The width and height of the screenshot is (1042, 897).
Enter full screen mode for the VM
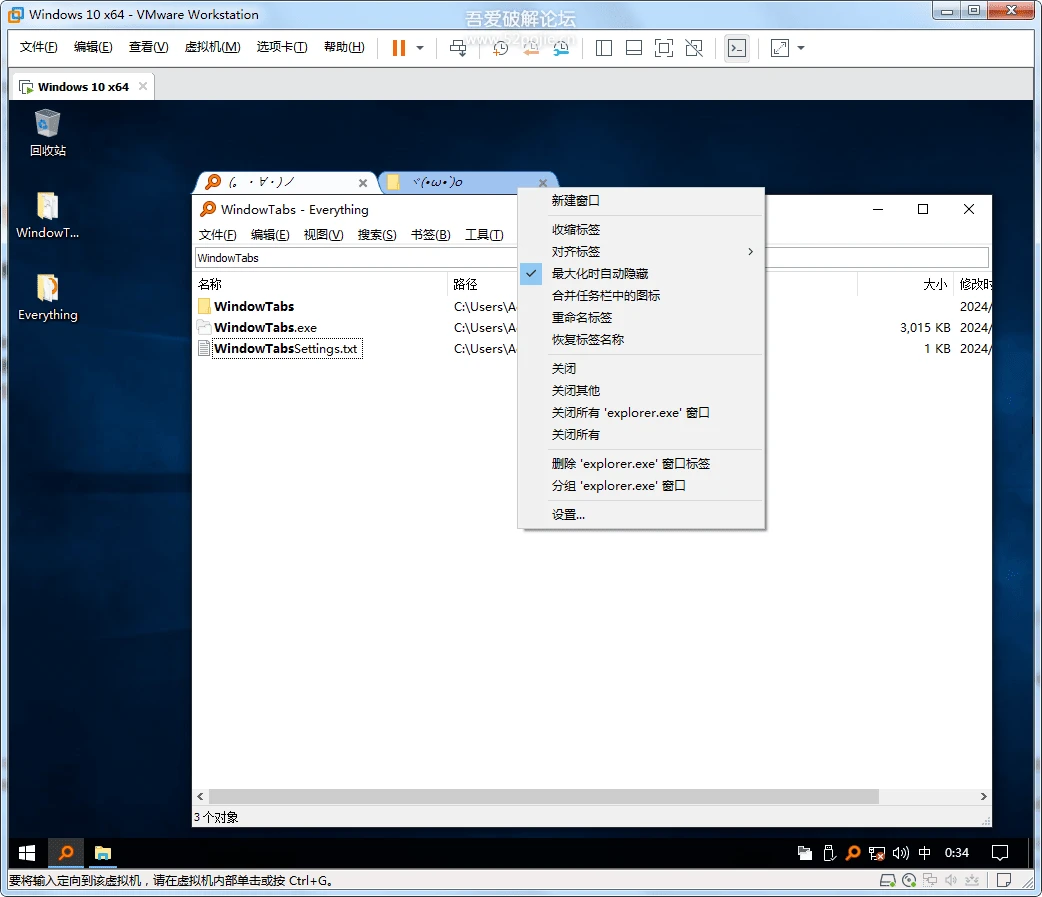pyautogui.click(x=663, y=47)
